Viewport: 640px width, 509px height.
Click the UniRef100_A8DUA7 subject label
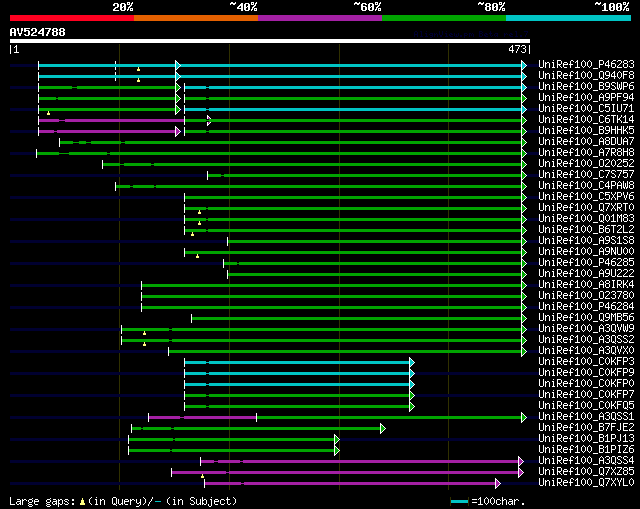tap(586, 142)
